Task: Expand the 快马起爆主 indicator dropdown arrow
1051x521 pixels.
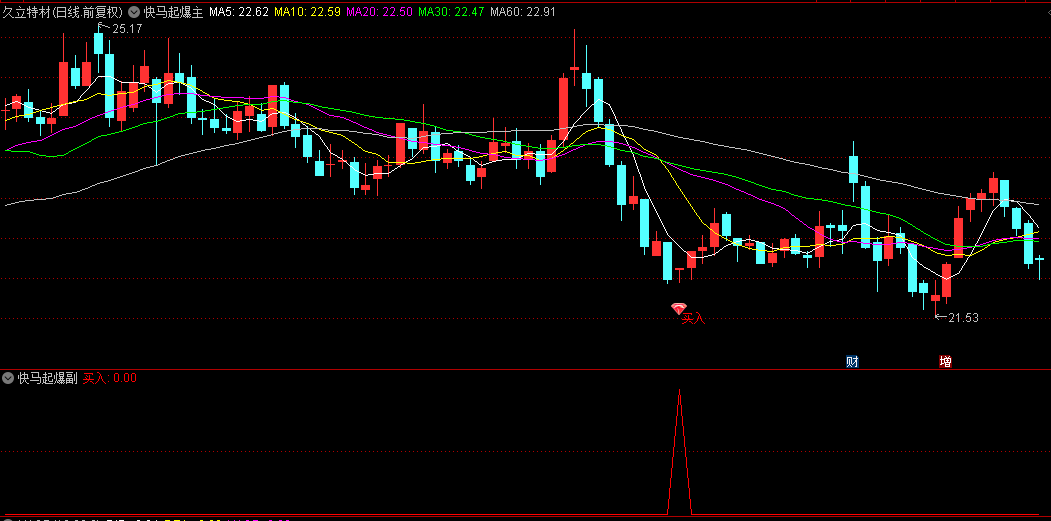Action: point(133,11)
